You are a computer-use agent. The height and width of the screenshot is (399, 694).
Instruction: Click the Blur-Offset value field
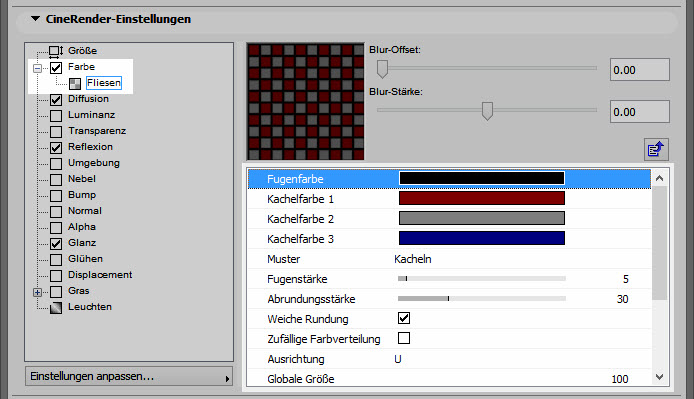640,70
